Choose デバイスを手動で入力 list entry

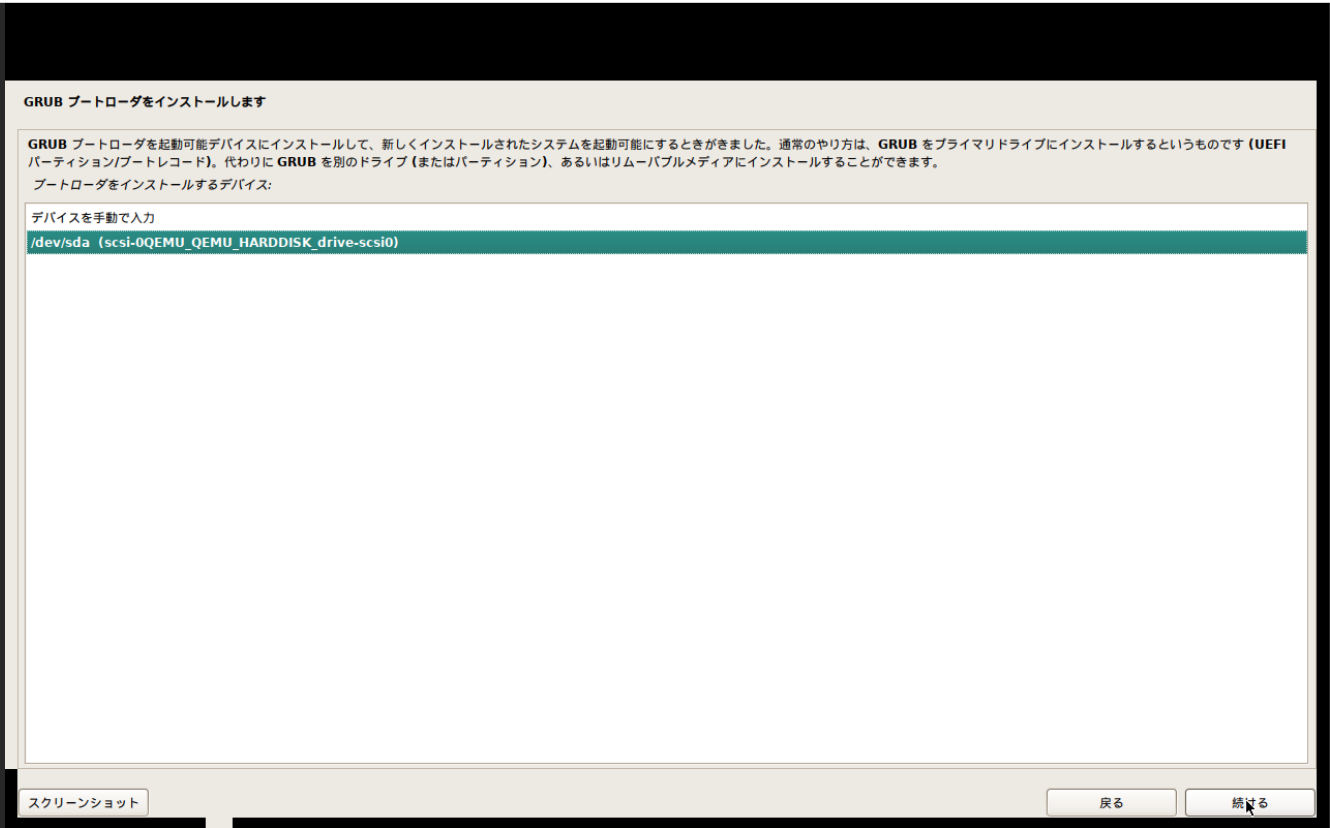[666, 217]
